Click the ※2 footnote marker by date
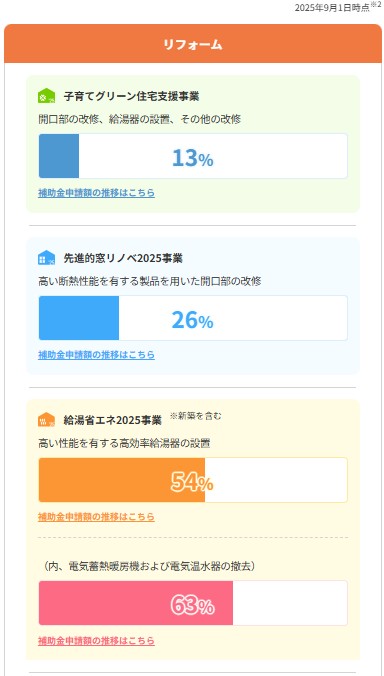The width and height of the screenshot is (384, 676). 376,5
